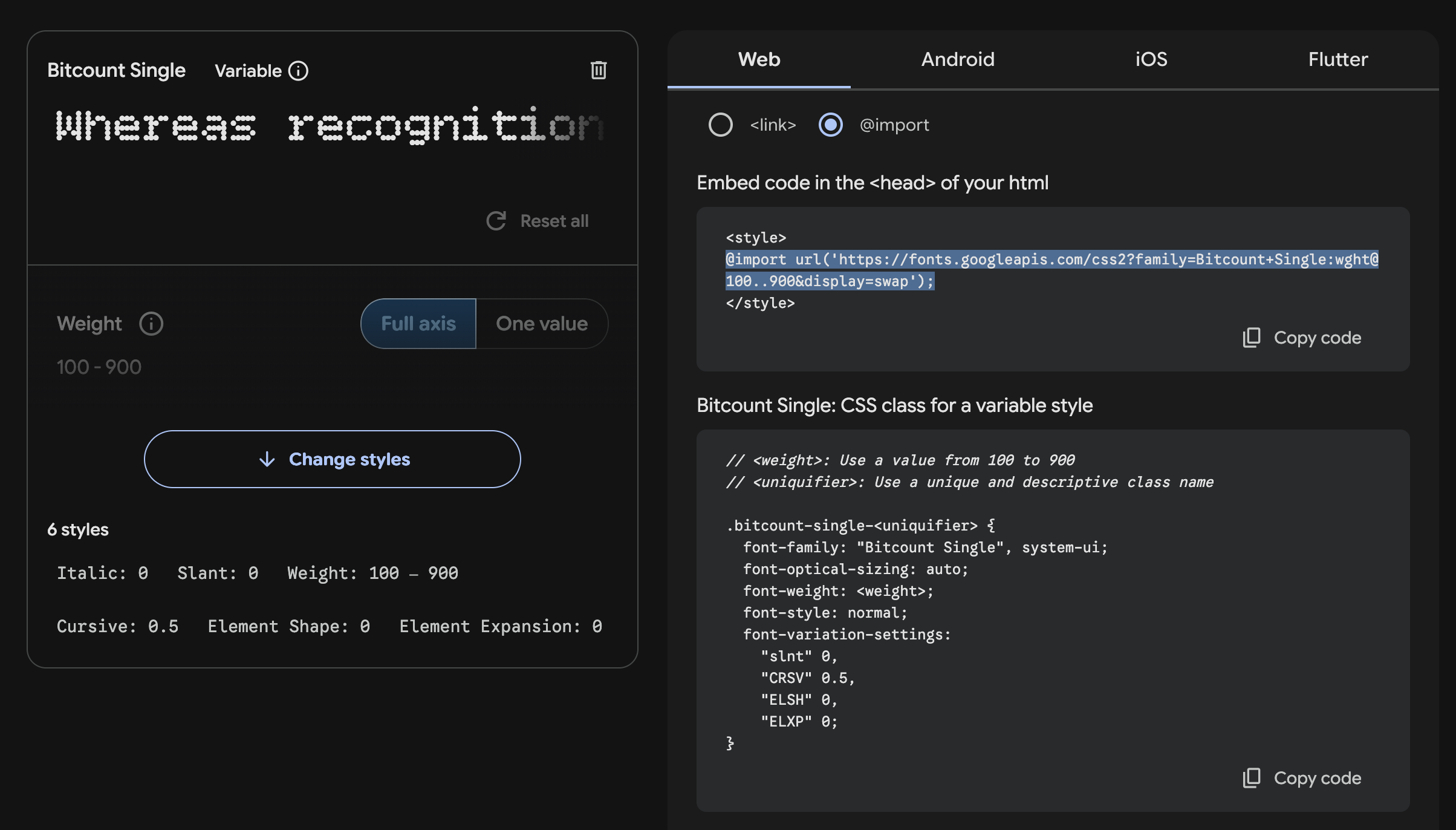Click Copy code under the CSS class
The image size is (1456, 830).
[x=1317, y=778]
